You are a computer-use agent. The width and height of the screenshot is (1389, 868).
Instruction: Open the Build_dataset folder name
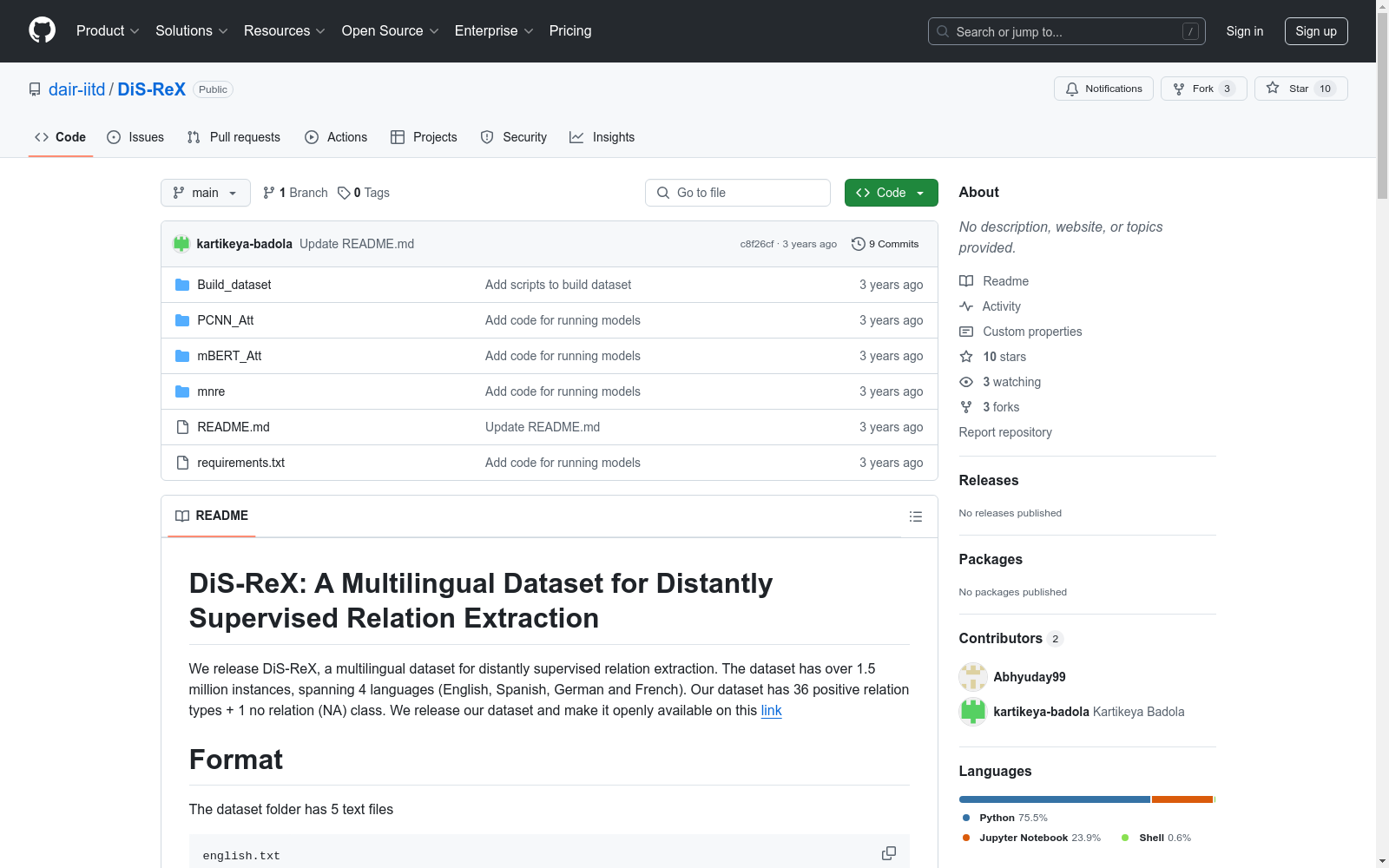click(x=234, y=285)
